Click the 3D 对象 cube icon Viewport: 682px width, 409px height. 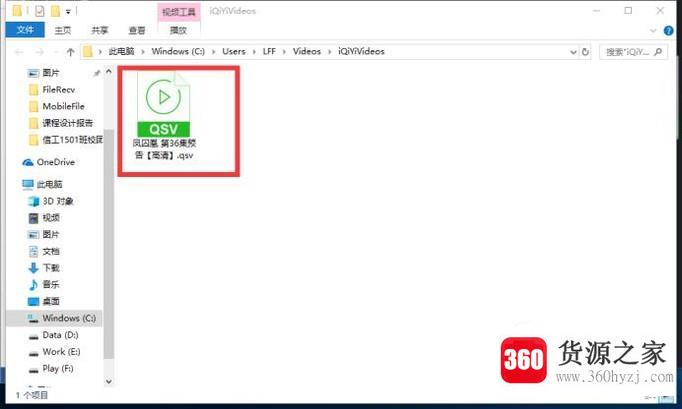pos(33,201)
